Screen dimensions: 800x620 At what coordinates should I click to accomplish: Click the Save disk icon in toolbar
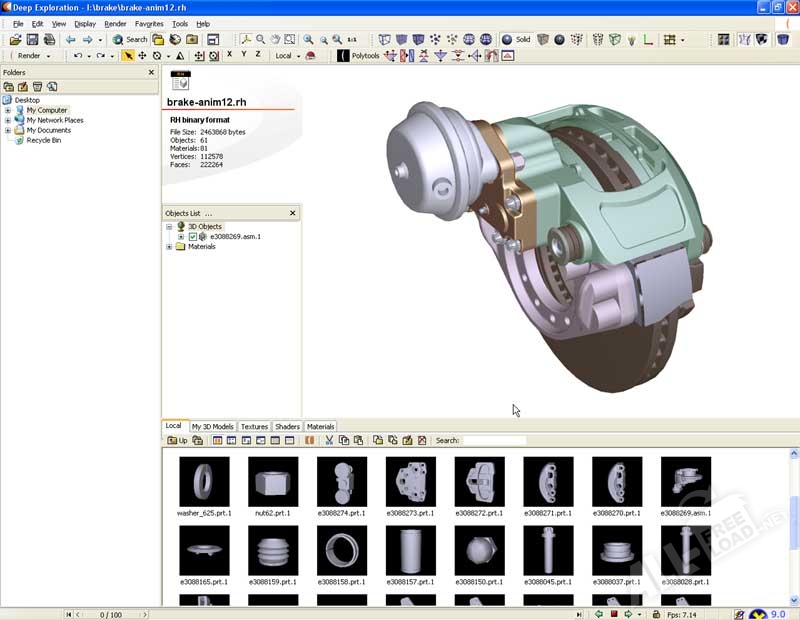point(33,40)
